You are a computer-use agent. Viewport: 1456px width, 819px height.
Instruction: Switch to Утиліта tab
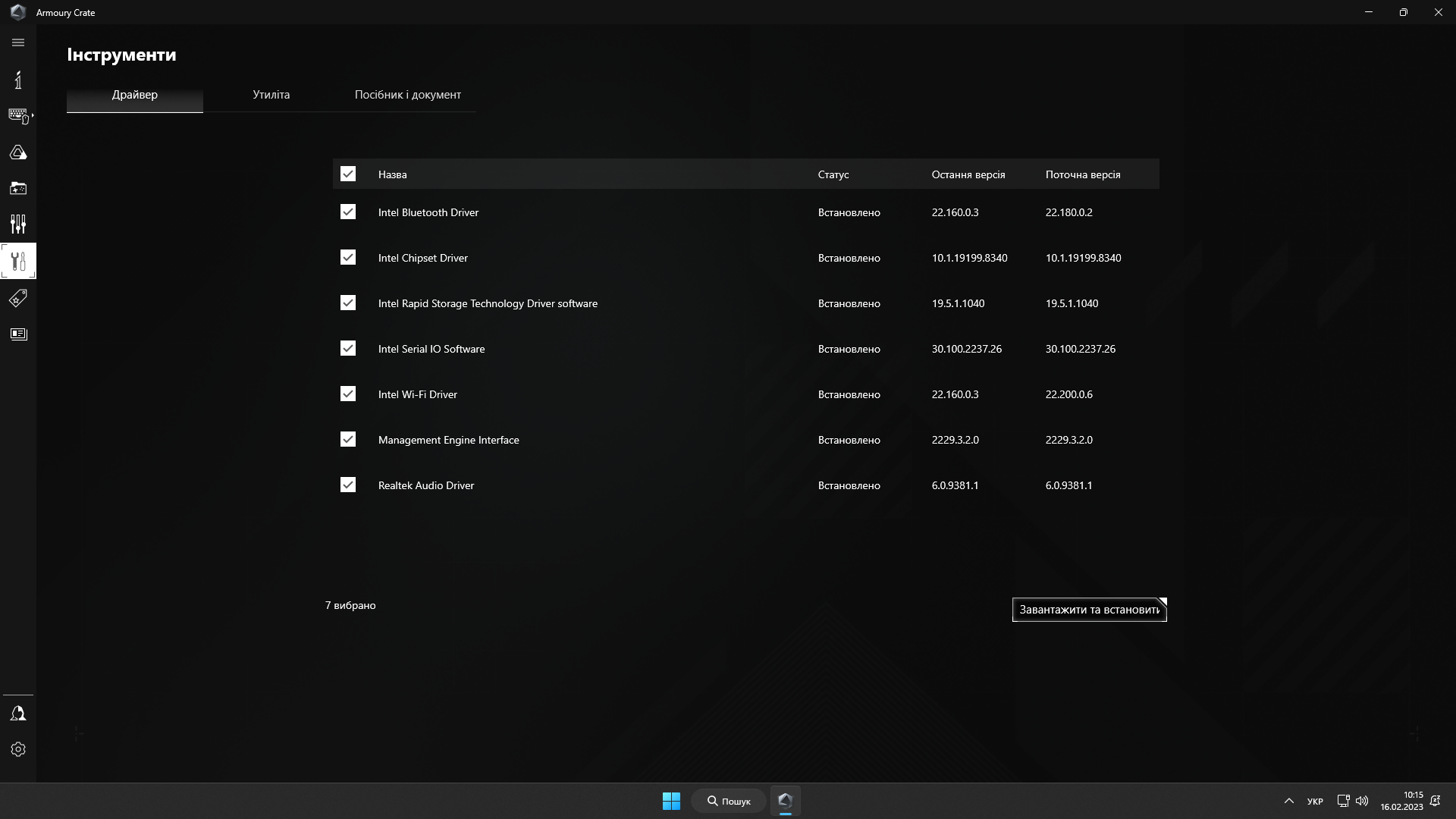(x=271, y=94)
